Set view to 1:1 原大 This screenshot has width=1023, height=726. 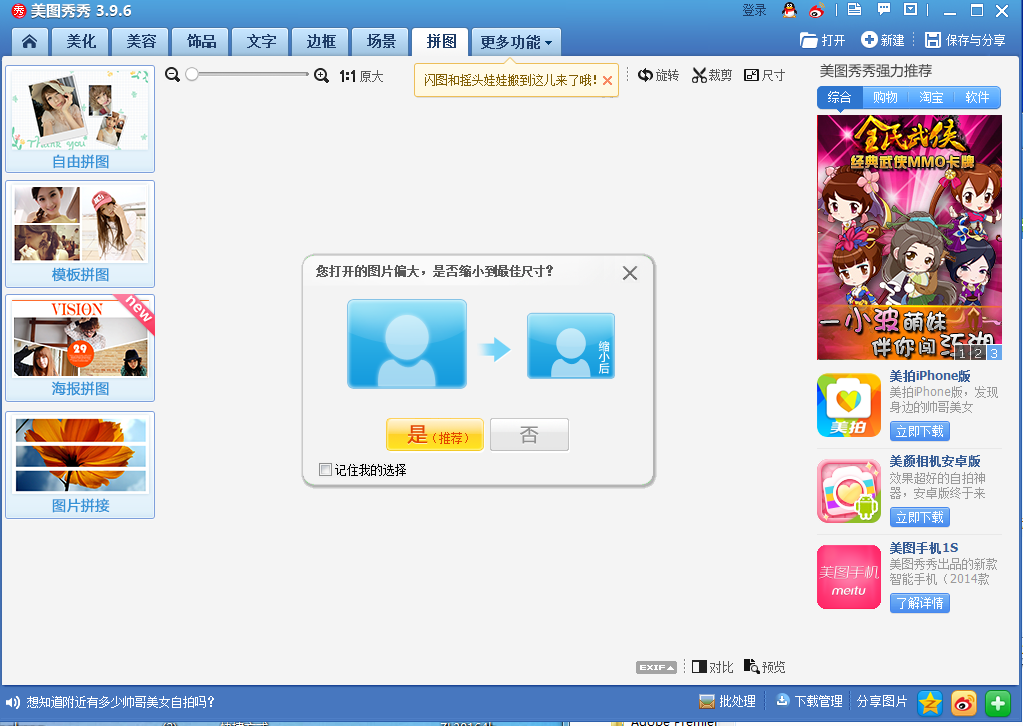coord(361,76)
